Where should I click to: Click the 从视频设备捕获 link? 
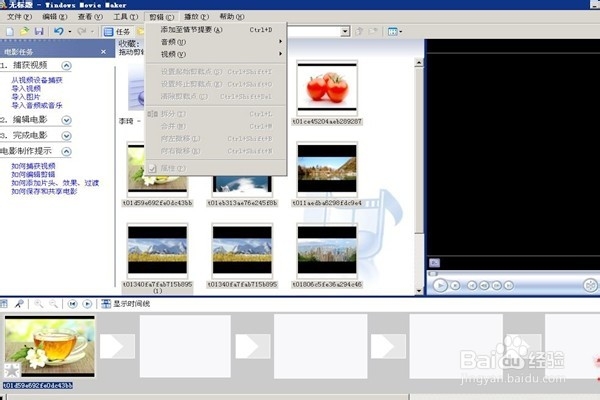tap(37, 80)
